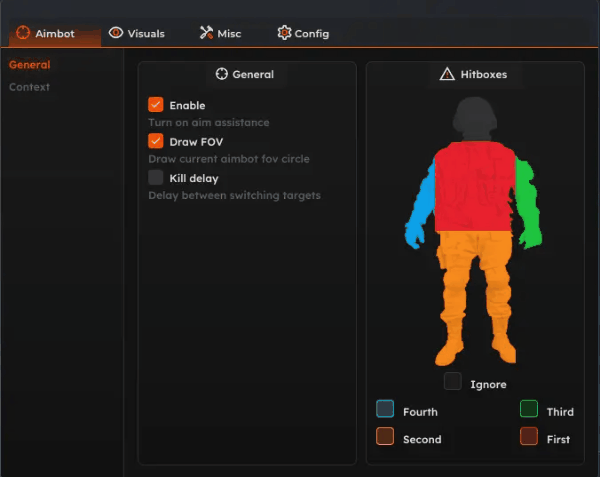Toggle the Ignore hitbox checkbox

(453, 381)
